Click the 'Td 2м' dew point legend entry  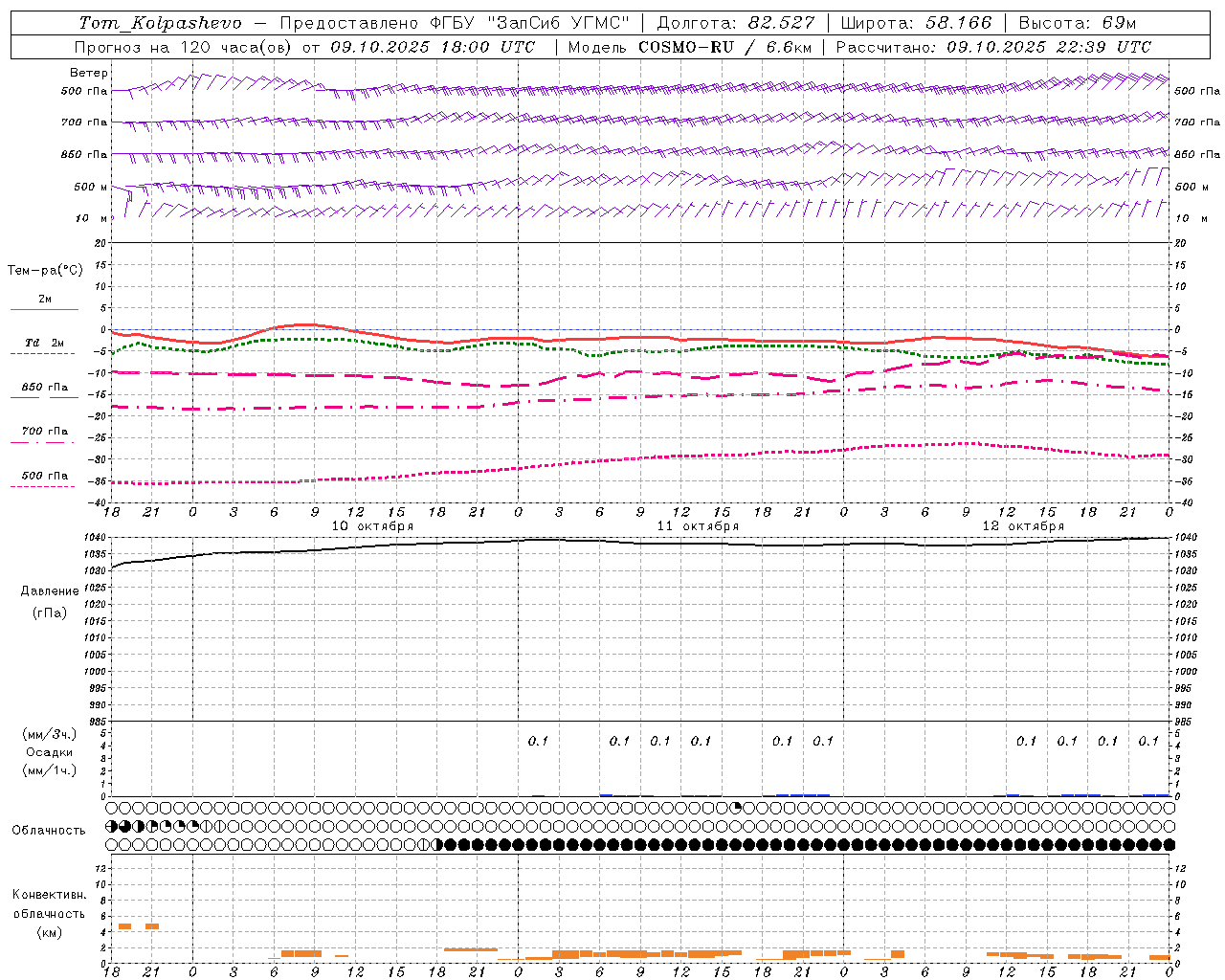pyautogui.click(x=45, y=343)
